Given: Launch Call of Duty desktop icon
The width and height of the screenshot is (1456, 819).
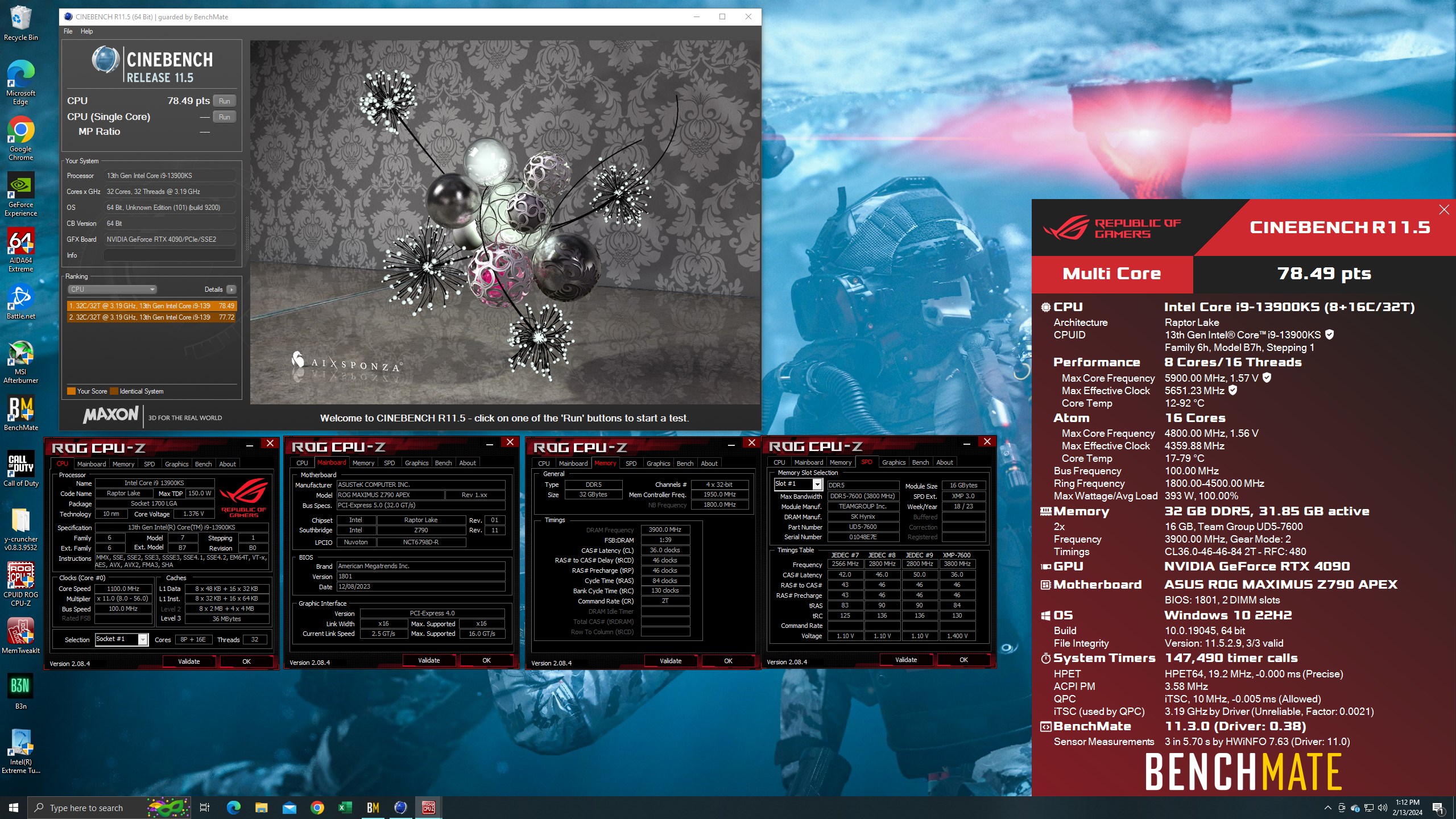Looking at the screenshot, I should coord(20,469).
